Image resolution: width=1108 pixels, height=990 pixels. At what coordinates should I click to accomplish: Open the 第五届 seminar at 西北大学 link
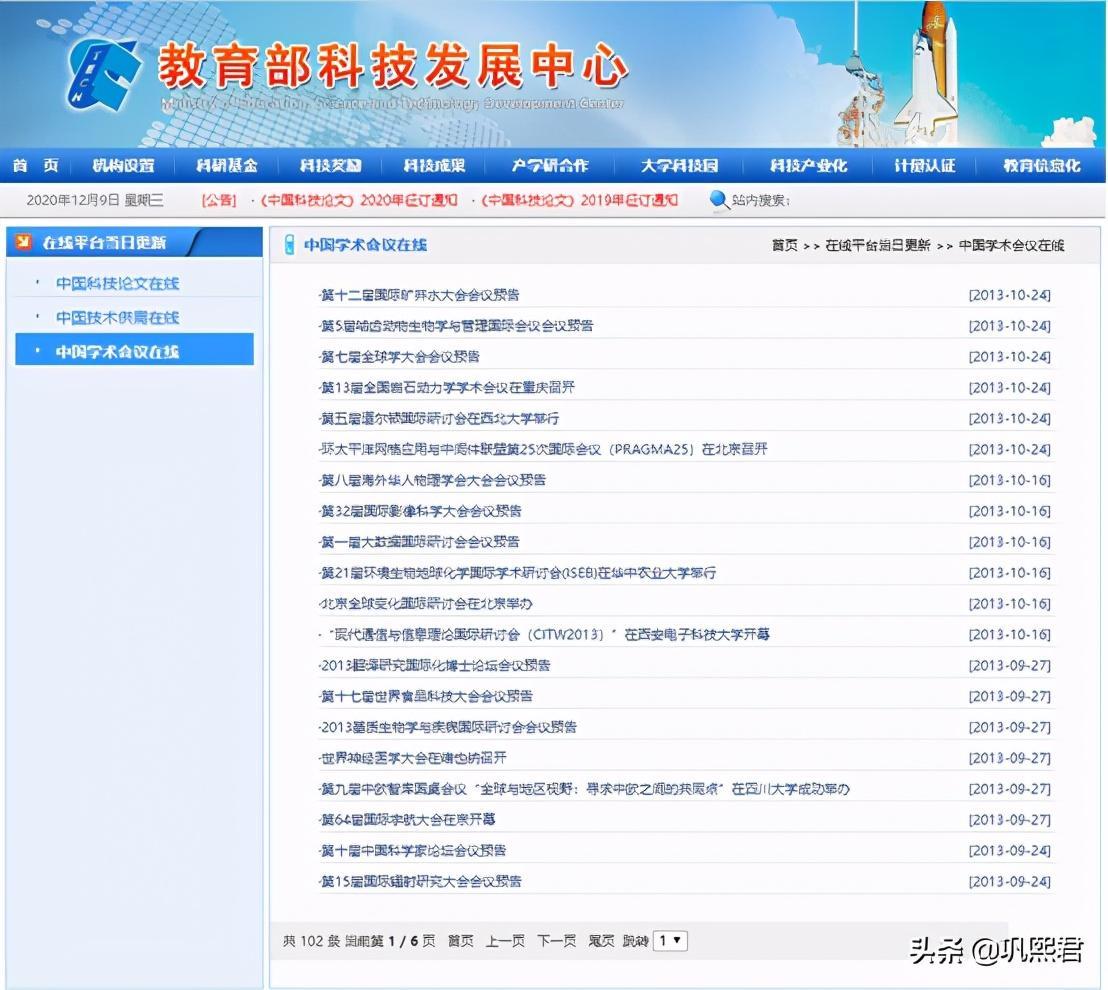click(440, 418)
